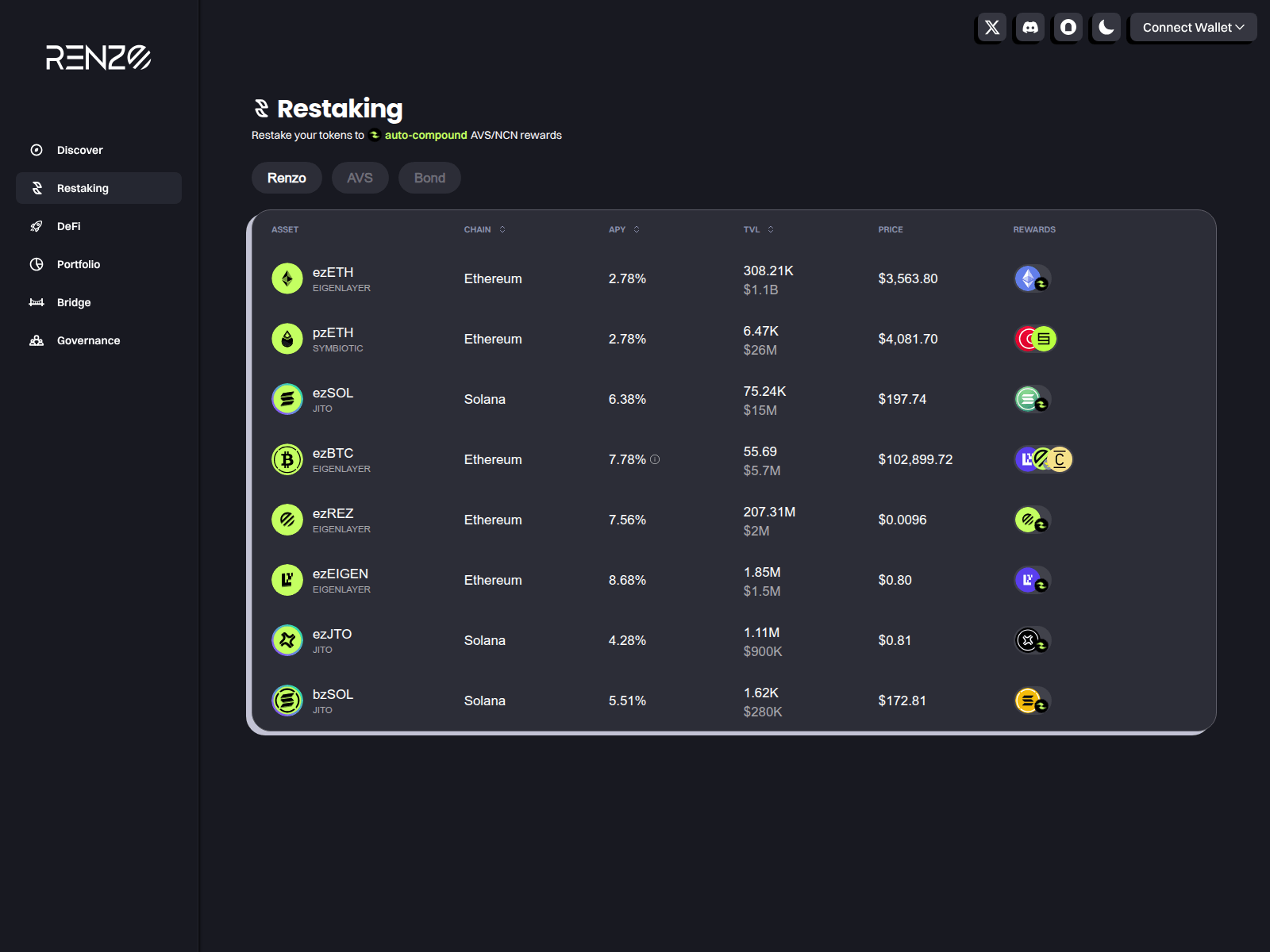Open the X (Twitter) social link icon

click(x=991, y=28)
